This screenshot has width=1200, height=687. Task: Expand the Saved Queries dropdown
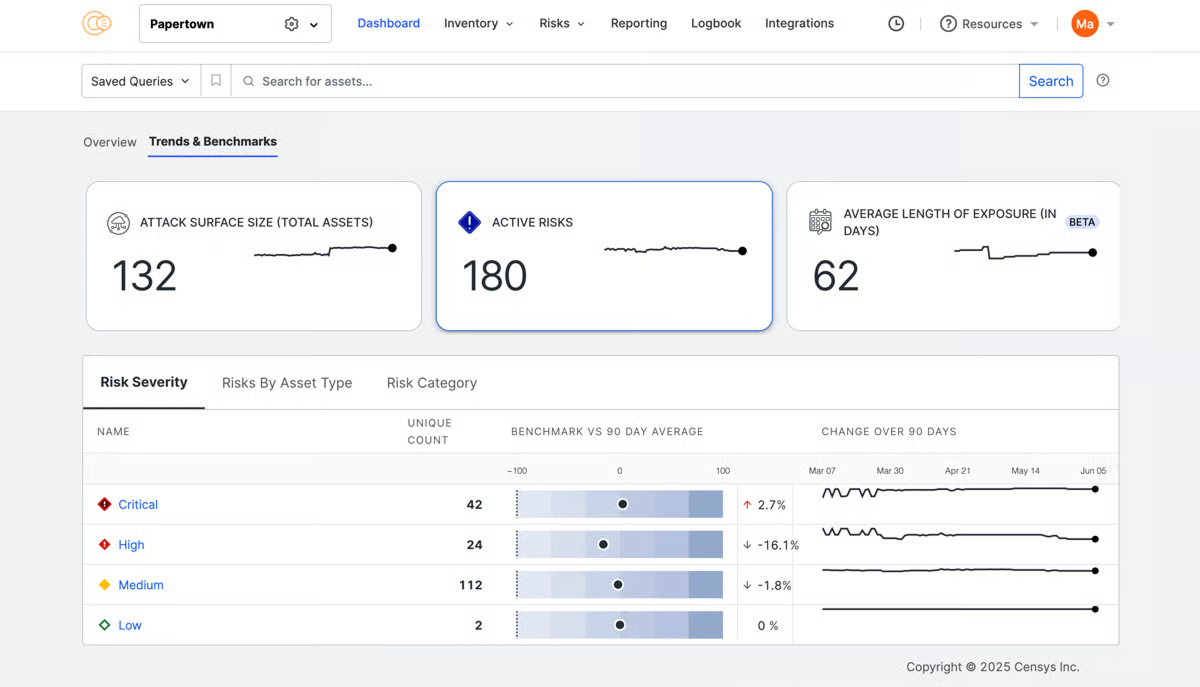click(x=140, y=81)
